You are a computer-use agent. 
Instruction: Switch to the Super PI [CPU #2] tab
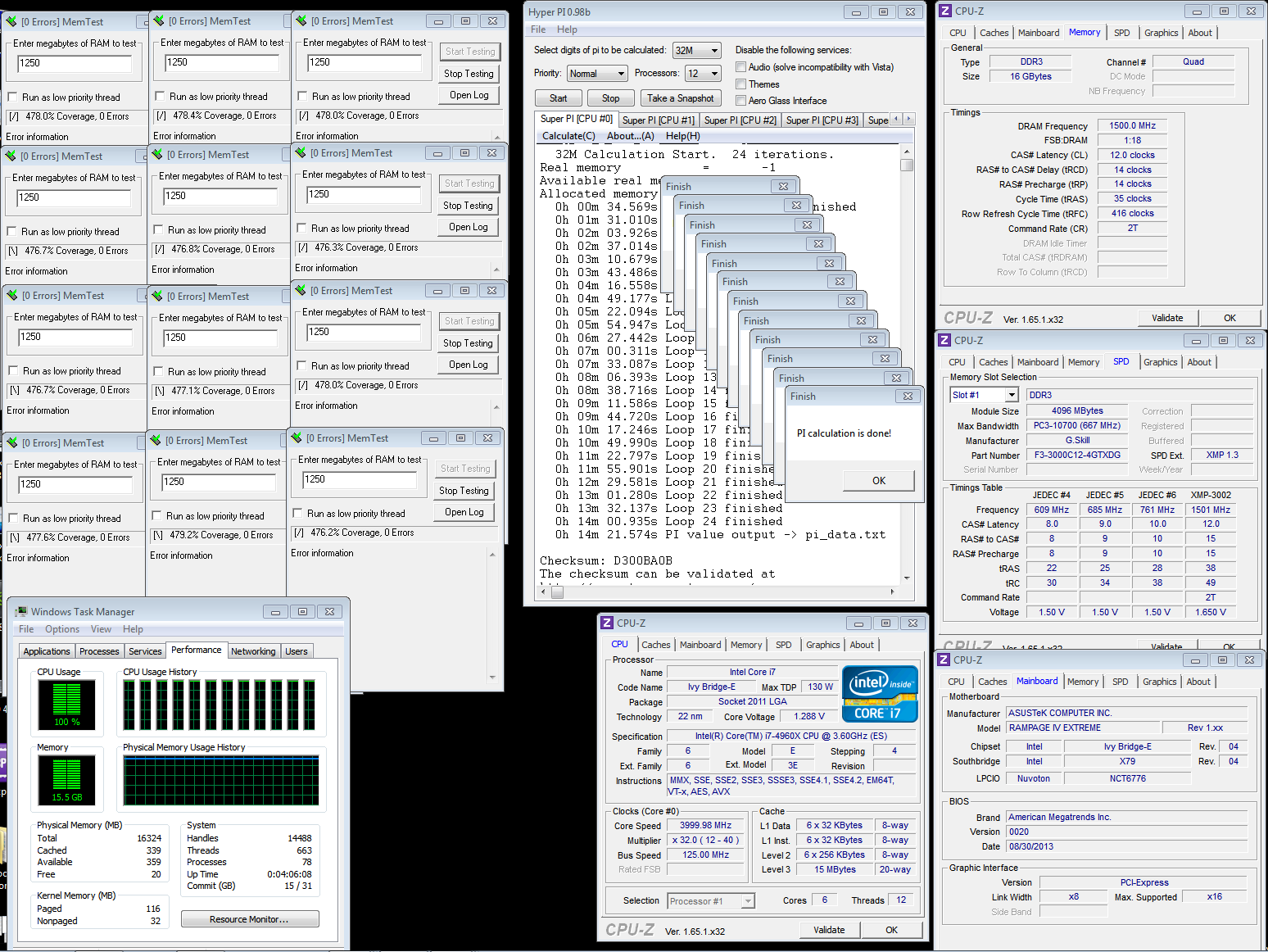(740, 120)
